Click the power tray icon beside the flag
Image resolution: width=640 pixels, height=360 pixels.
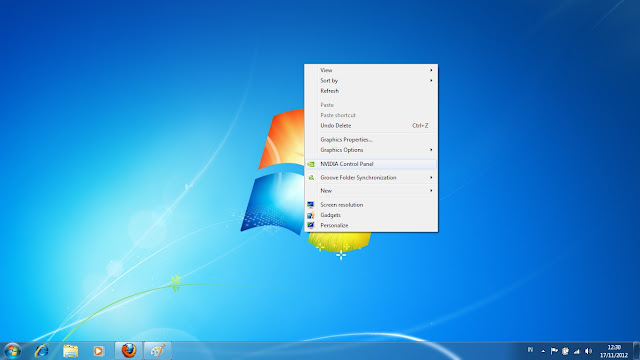coord(565,351)
